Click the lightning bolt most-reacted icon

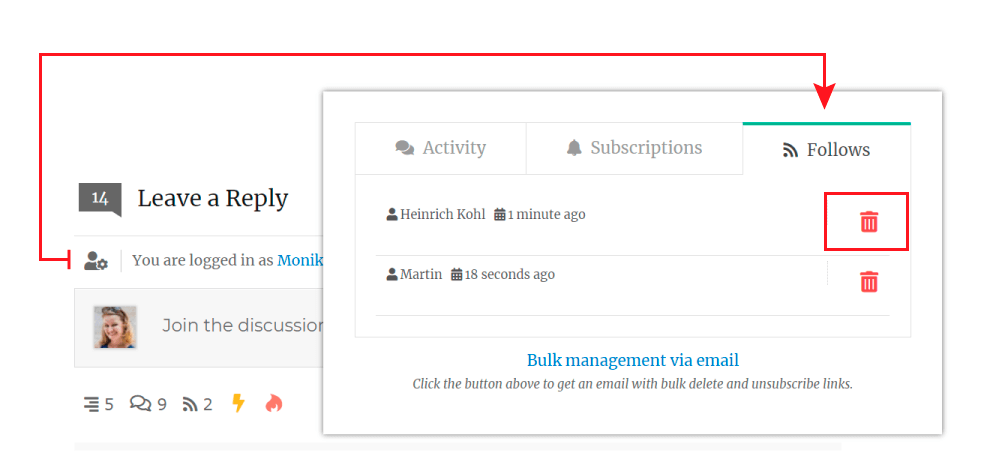coord(238,403)
